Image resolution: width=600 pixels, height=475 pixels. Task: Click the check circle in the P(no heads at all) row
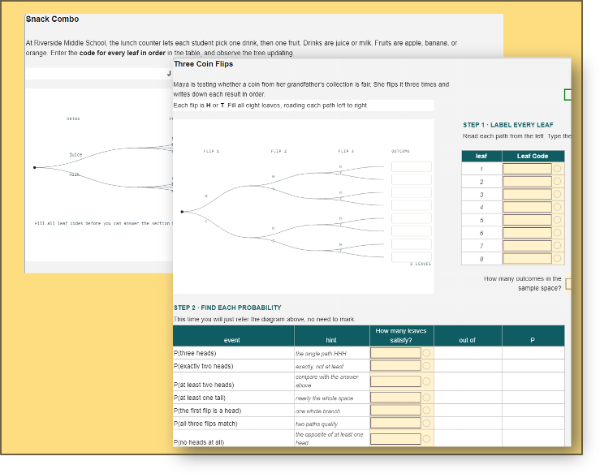tap(426, 439)
